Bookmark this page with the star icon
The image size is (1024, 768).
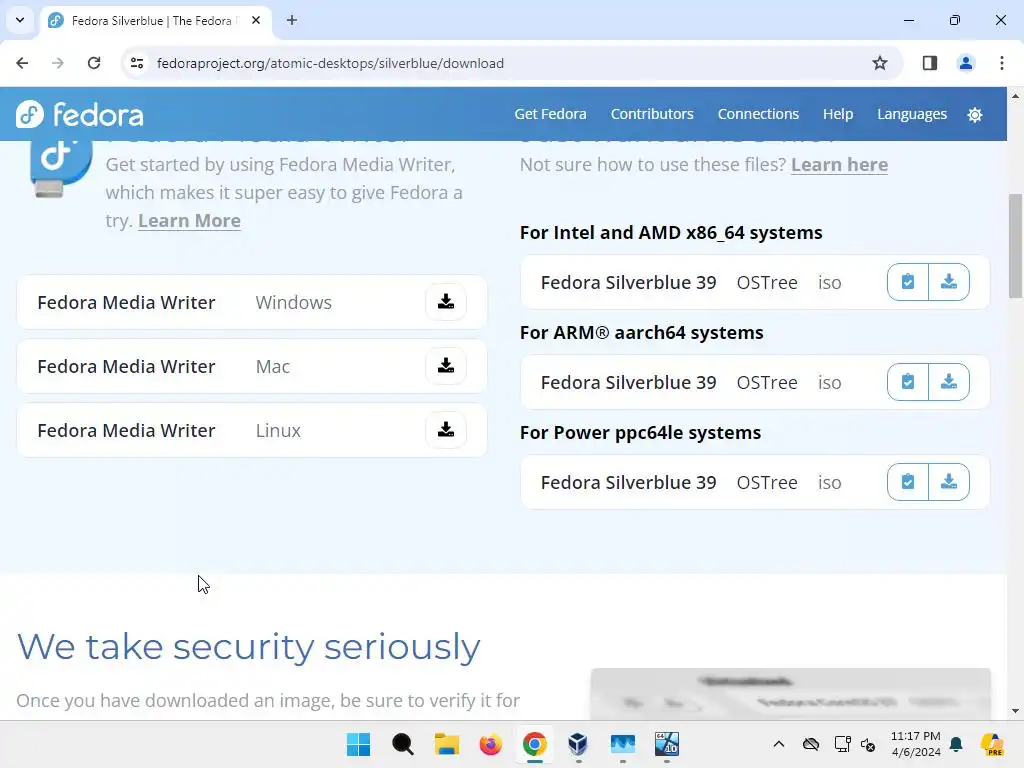880,63
